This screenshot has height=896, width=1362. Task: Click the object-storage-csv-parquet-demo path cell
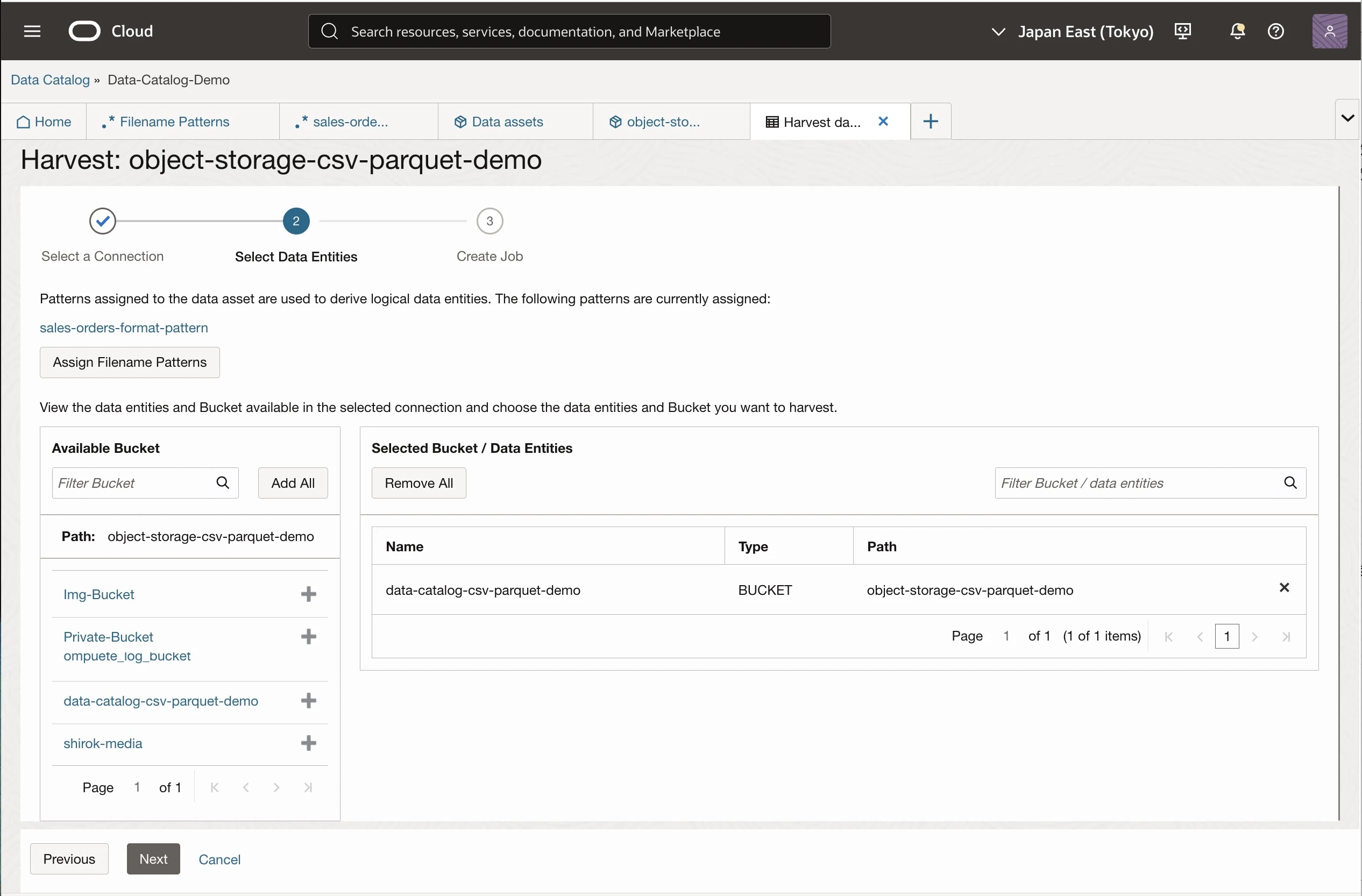970,590
